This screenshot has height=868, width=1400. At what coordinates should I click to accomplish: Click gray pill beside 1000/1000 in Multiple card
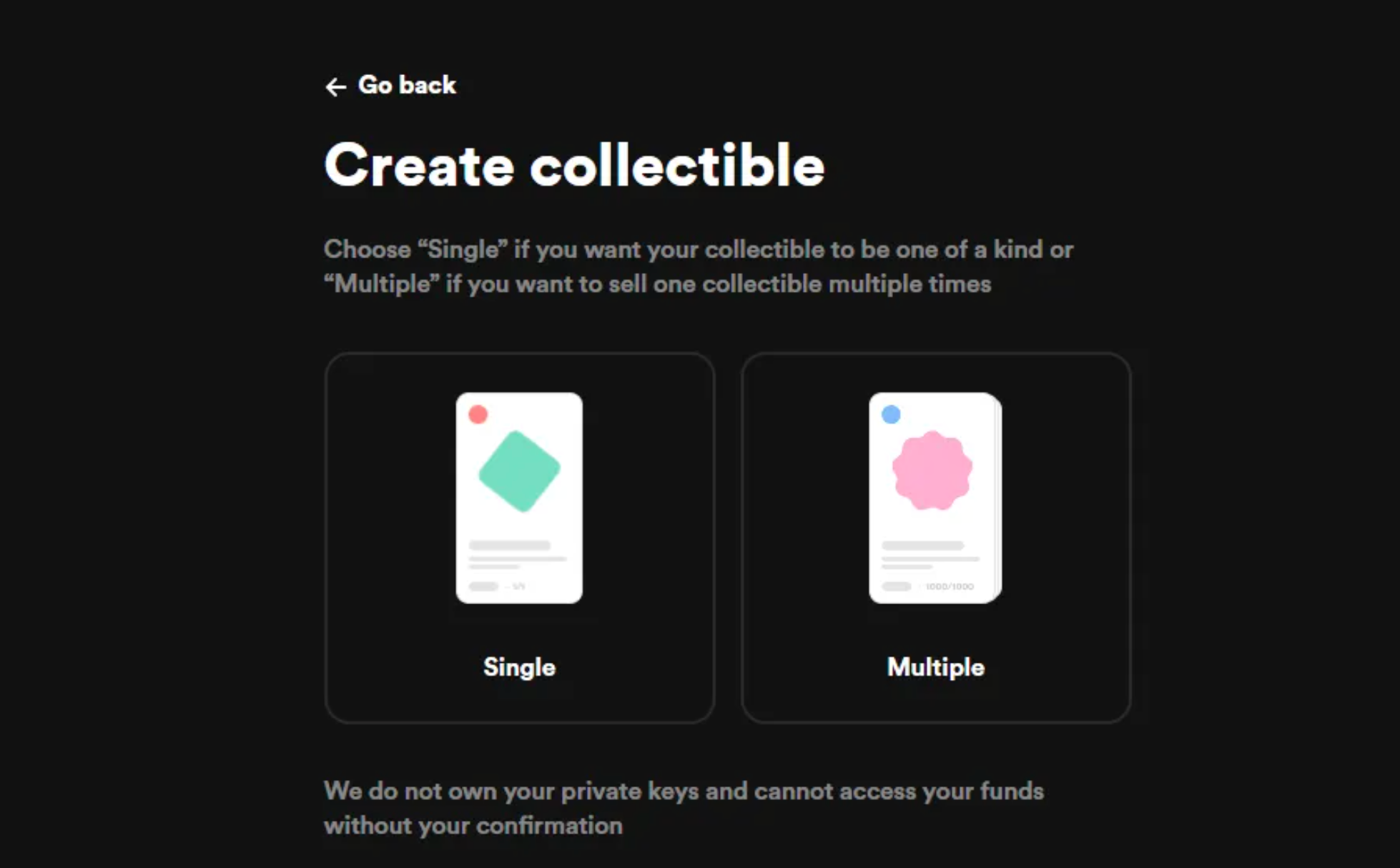pos(897,586)
